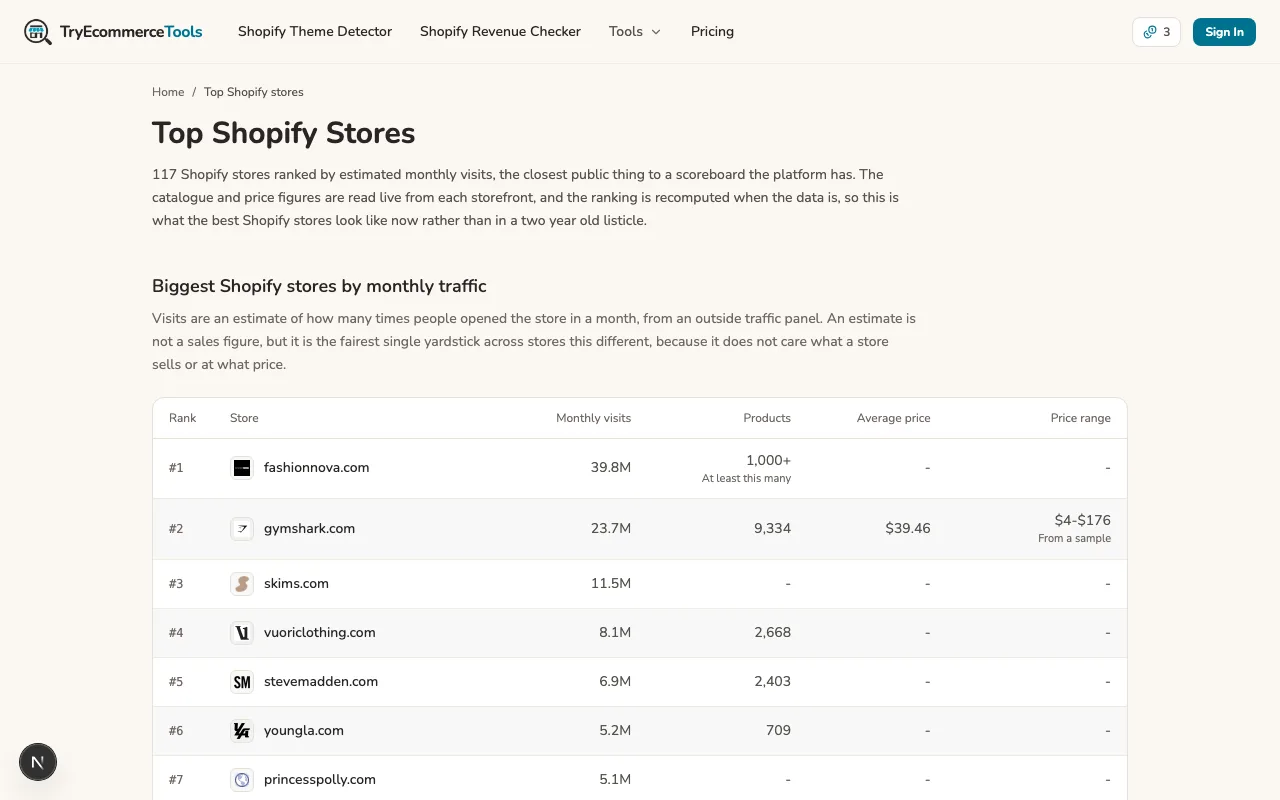Click the rank #5 cell

pos(176,682)
